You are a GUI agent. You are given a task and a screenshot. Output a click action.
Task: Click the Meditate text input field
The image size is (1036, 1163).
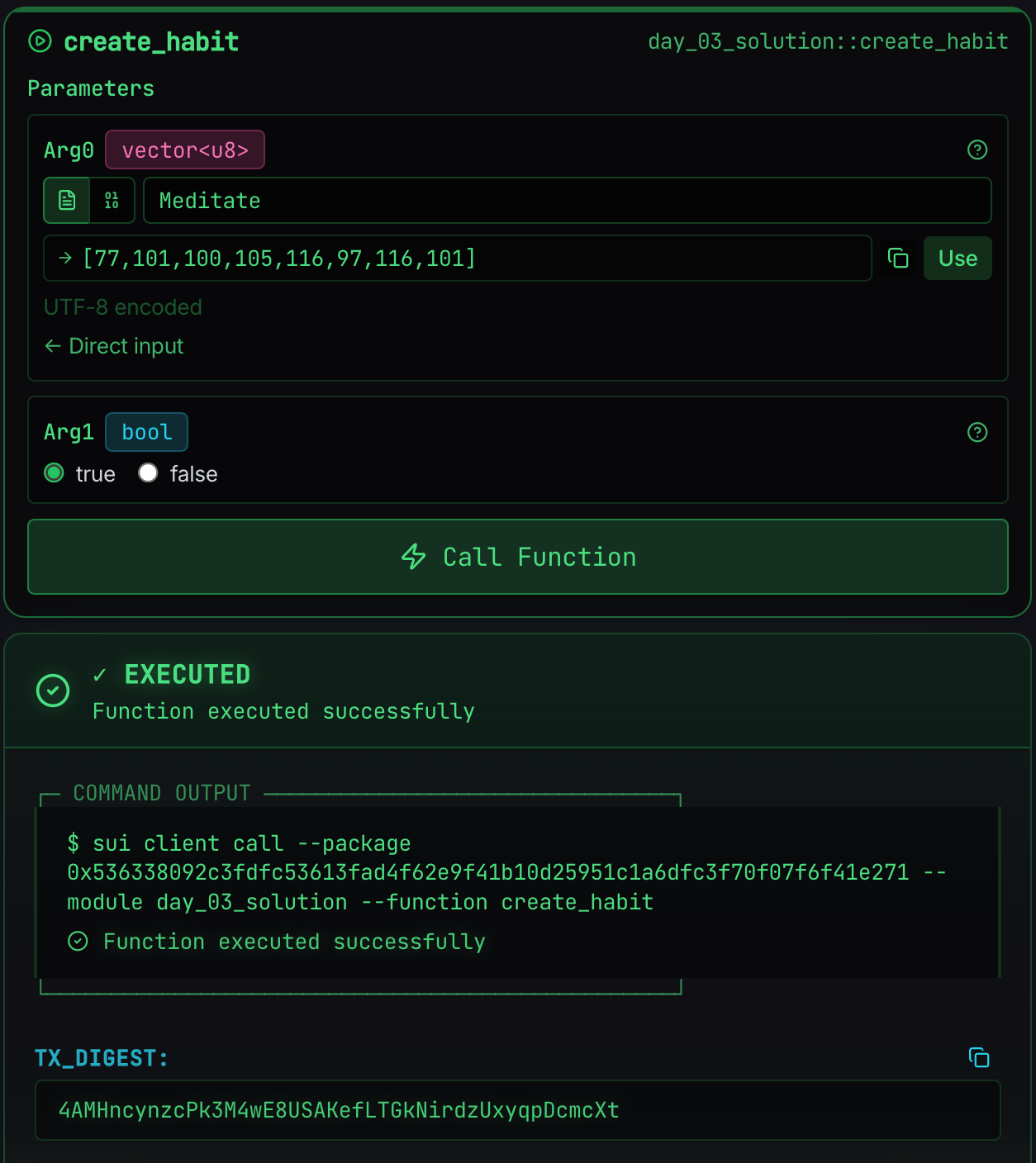567,201
